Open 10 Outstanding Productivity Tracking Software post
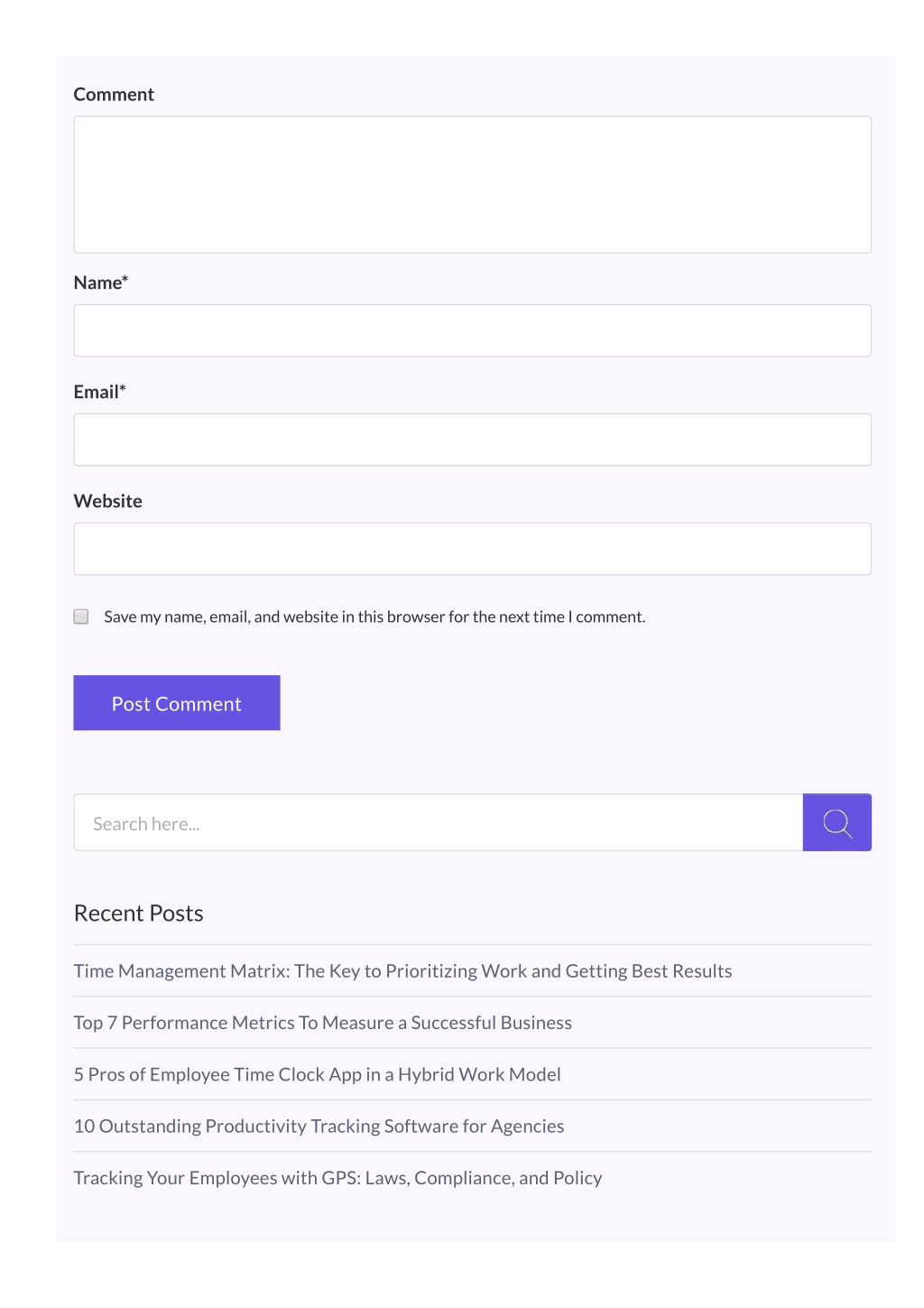924x1308 pixels. [319, 1126]
